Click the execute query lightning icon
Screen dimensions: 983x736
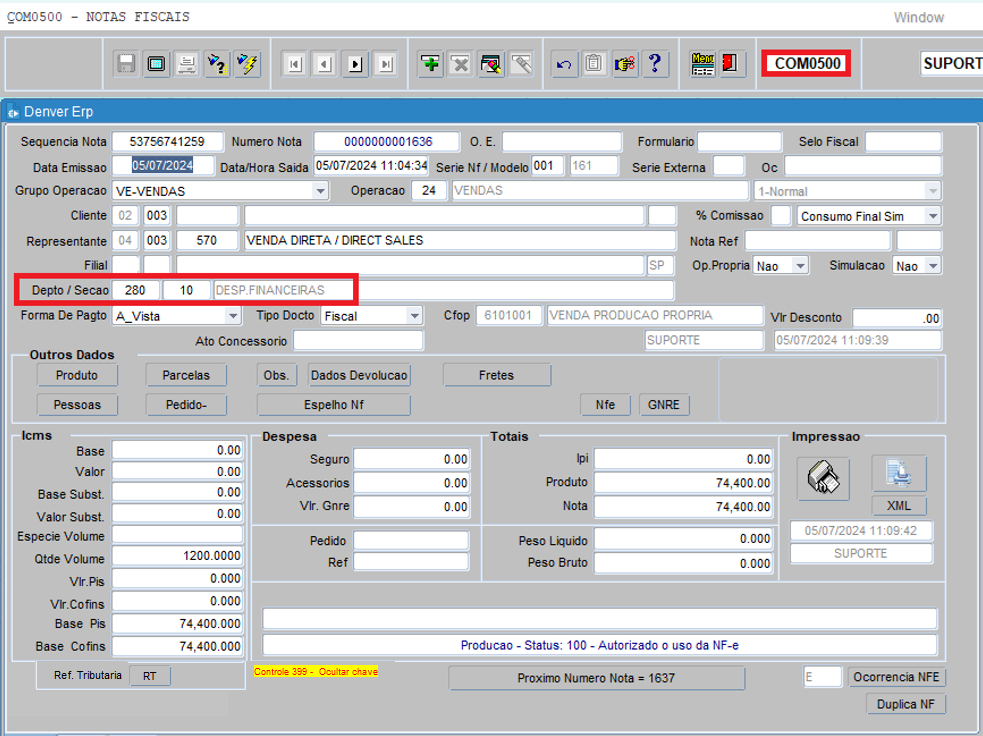pyautogui.click(x=247, y=64)
